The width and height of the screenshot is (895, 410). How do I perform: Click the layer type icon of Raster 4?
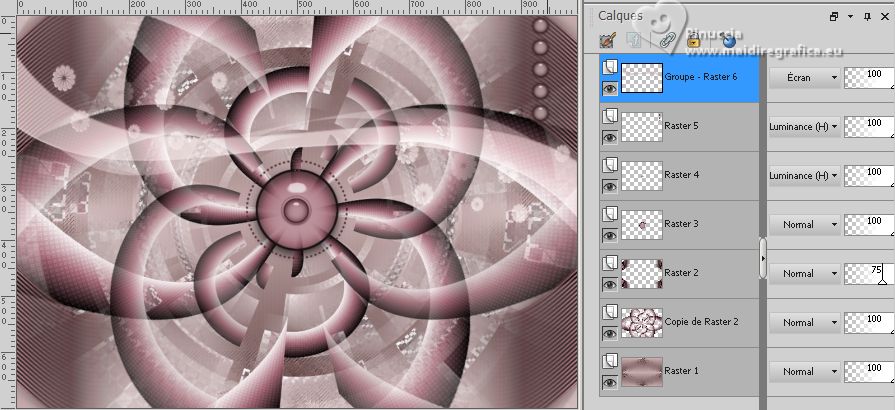click(x=610, y=166)
